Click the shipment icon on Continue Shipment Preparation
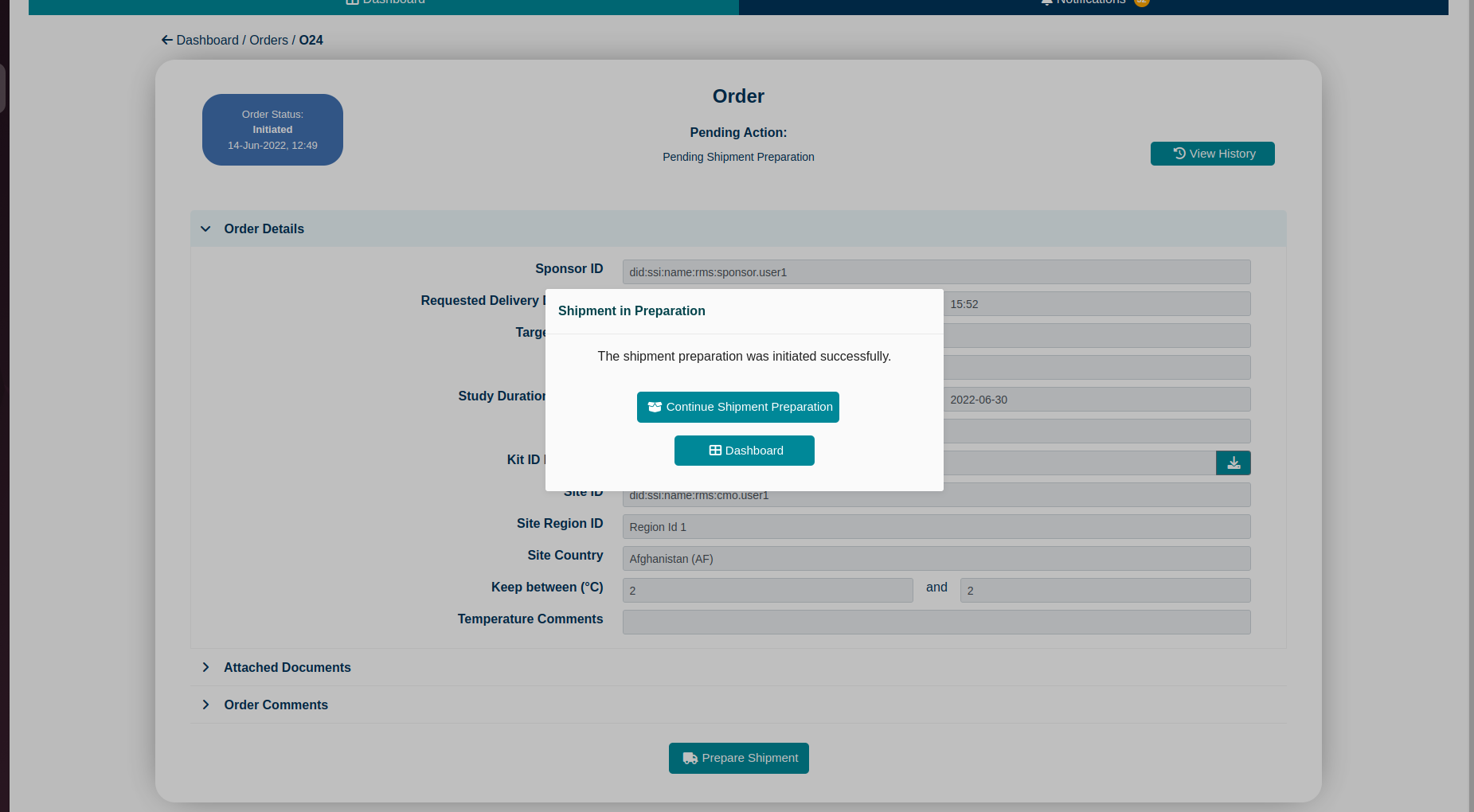The image size is (1474, 812). pos(655,407)
